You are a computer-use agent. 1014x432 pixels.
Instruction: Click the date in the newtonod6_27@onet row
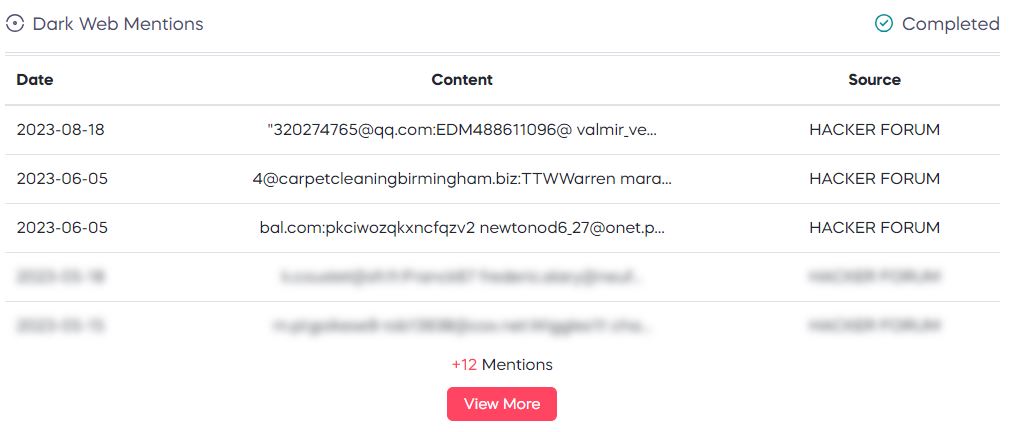coord(62,228)
